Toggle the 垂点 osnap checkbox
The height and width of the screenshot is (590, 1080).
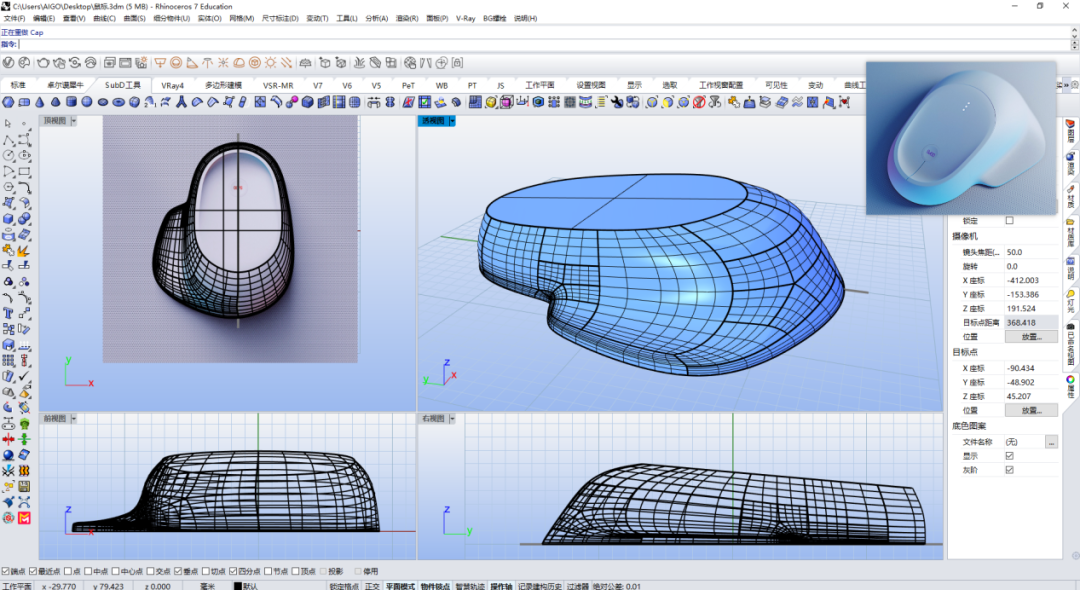[x=178, y=571]
